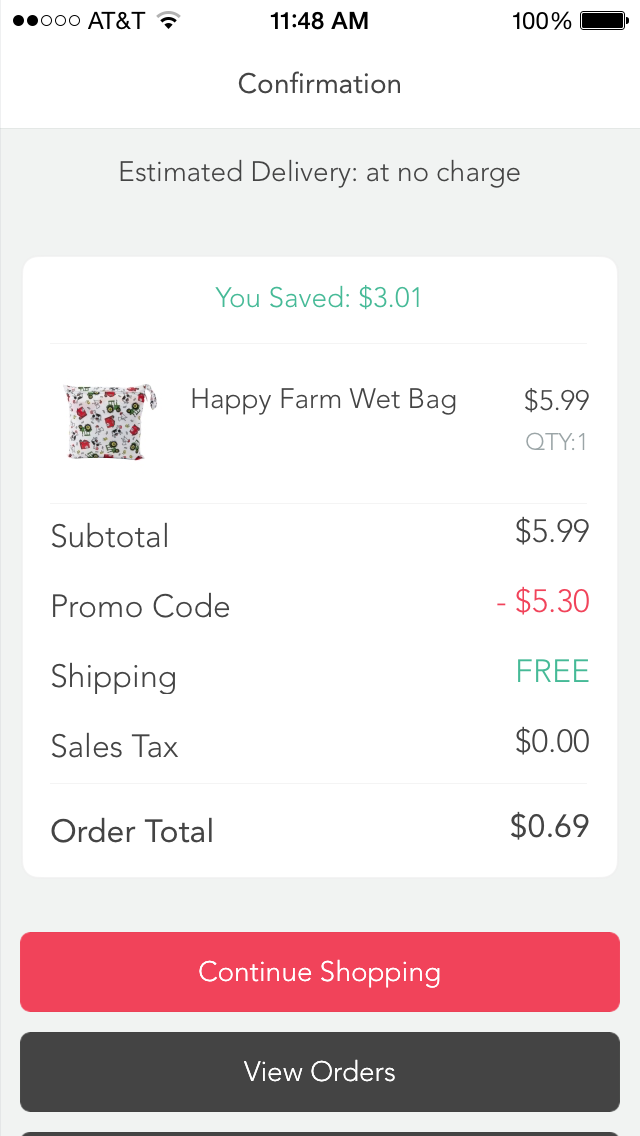
Task: Tap the Order Total amount $0.69
Action: click(x=549, y=826)
